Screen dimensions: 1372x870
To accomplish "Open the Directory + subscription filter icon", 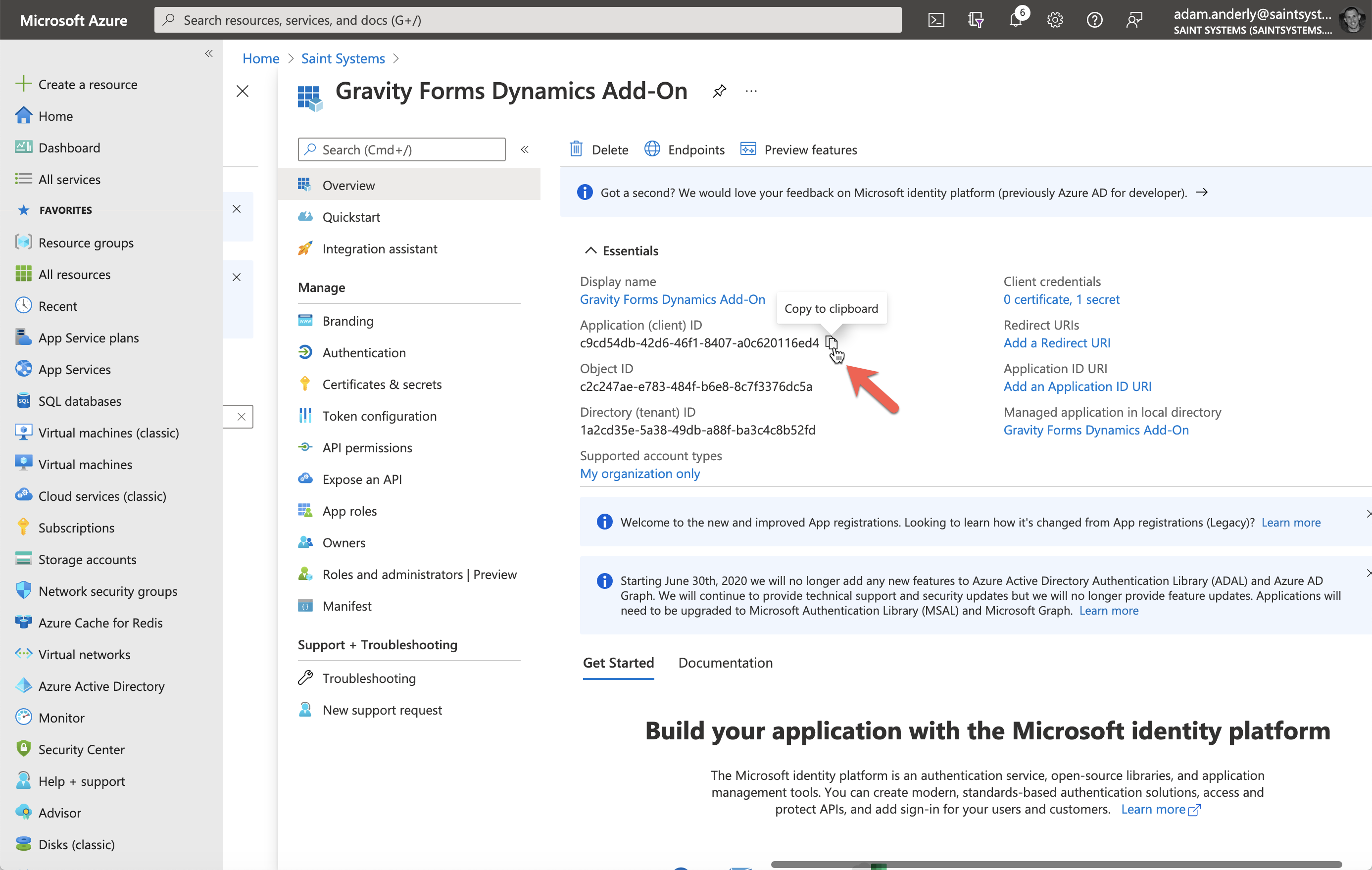I will point(976,20).
